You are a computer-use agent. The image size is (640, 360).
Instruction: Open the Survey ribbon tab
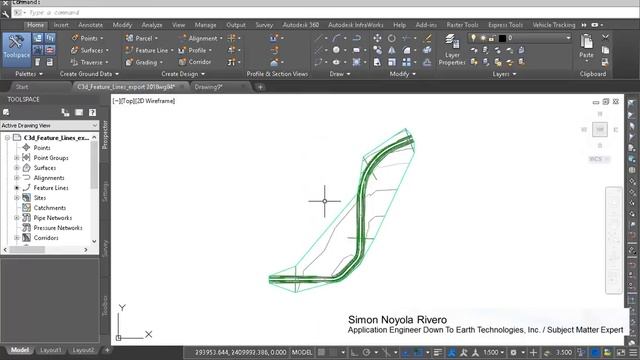click(x=264, y=25)
